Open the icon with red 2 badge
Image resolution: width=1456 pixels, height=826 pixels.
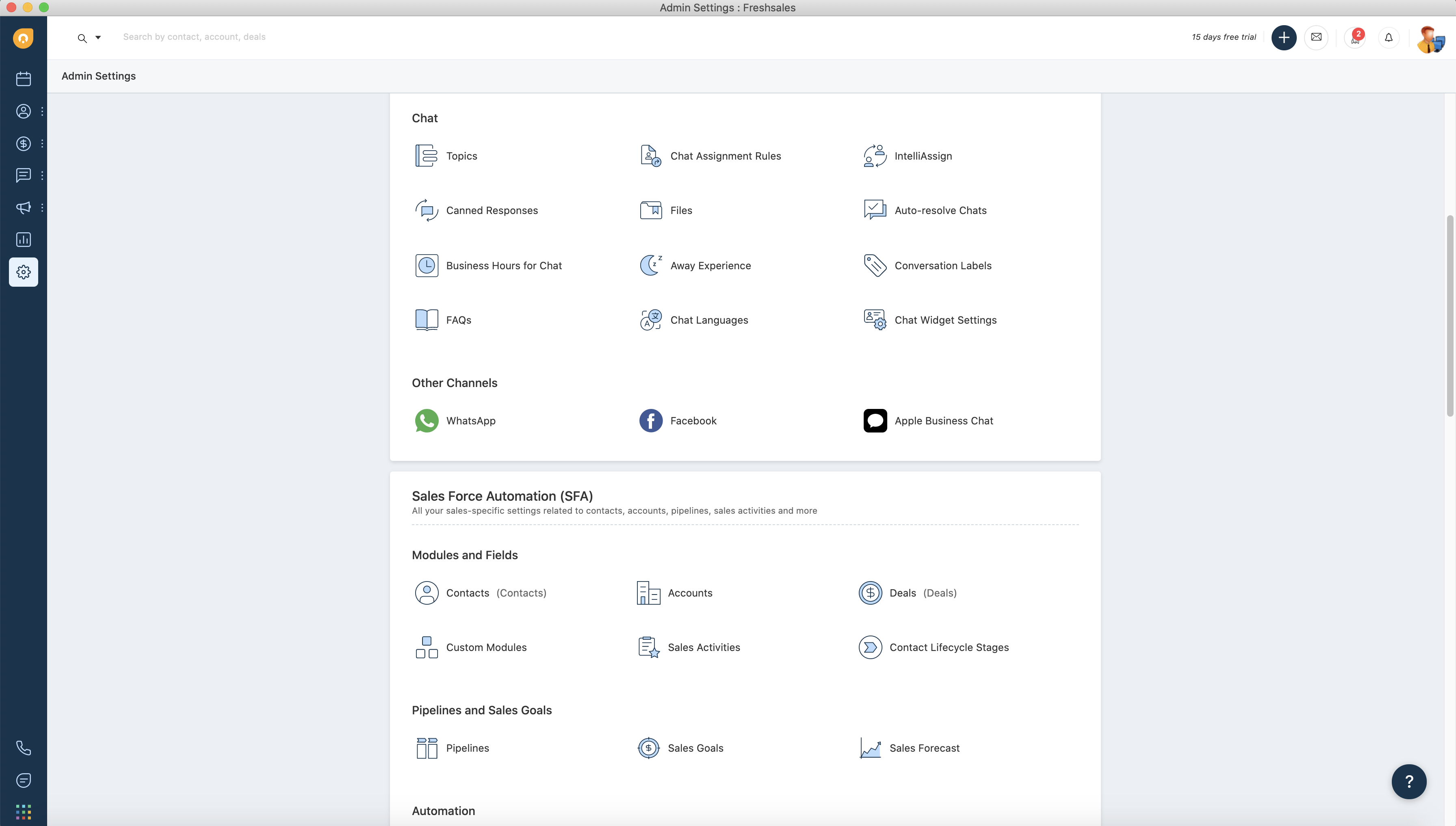1355,37
